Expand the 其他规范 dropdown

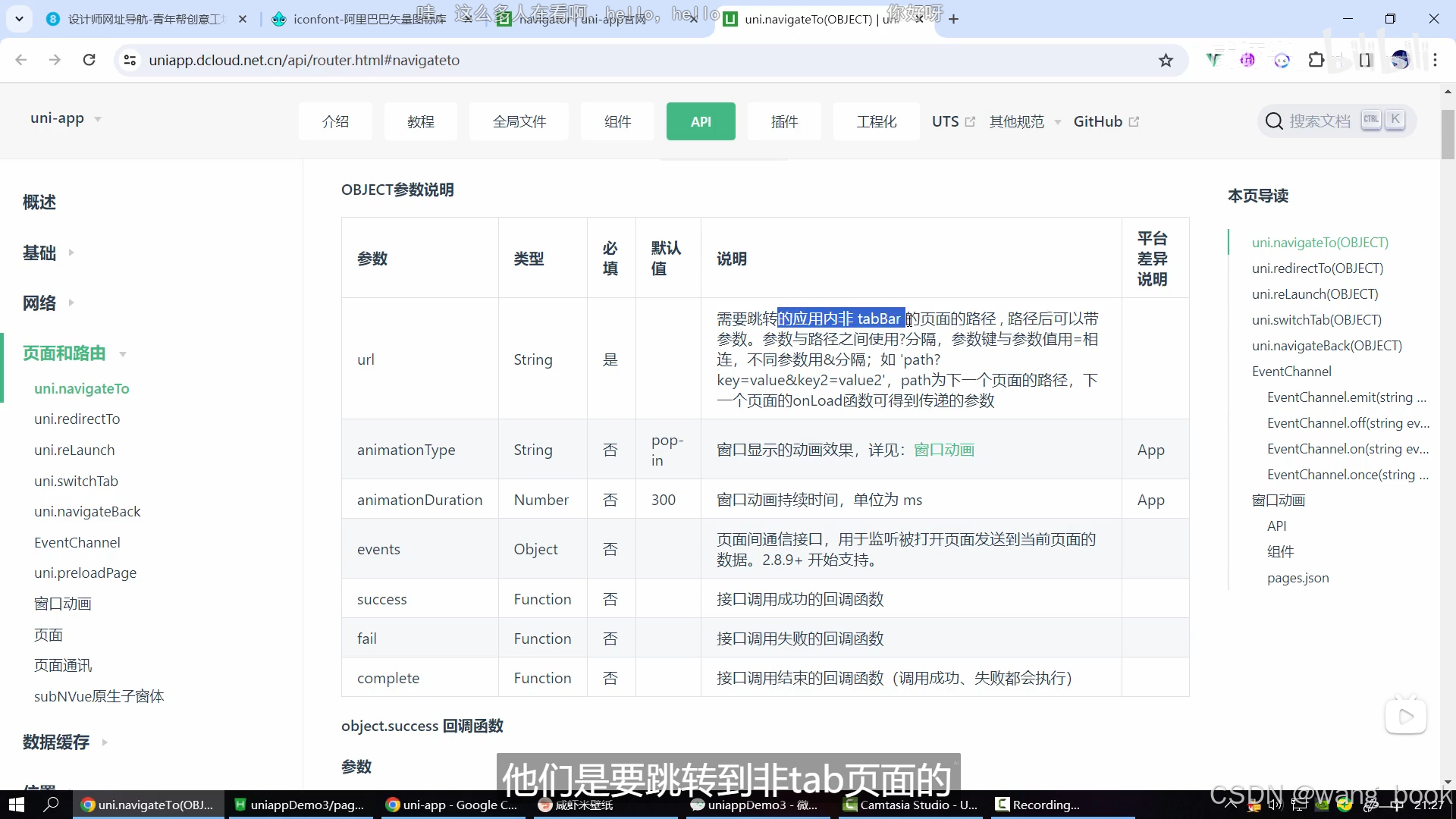(1025, 121)
